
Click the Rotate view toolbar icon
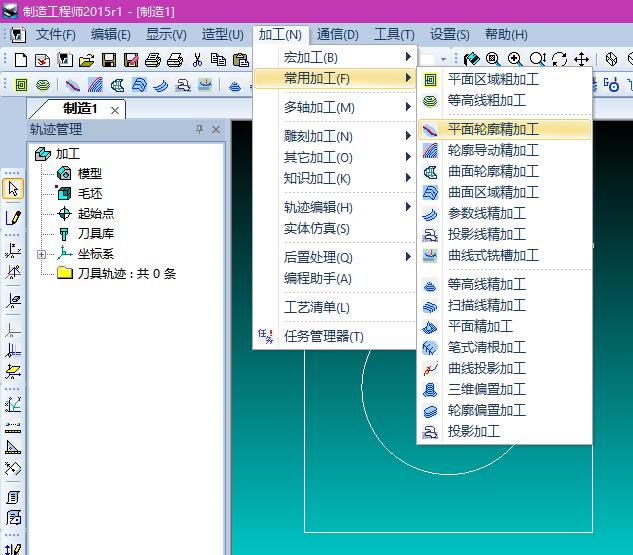tap(559, 59)
